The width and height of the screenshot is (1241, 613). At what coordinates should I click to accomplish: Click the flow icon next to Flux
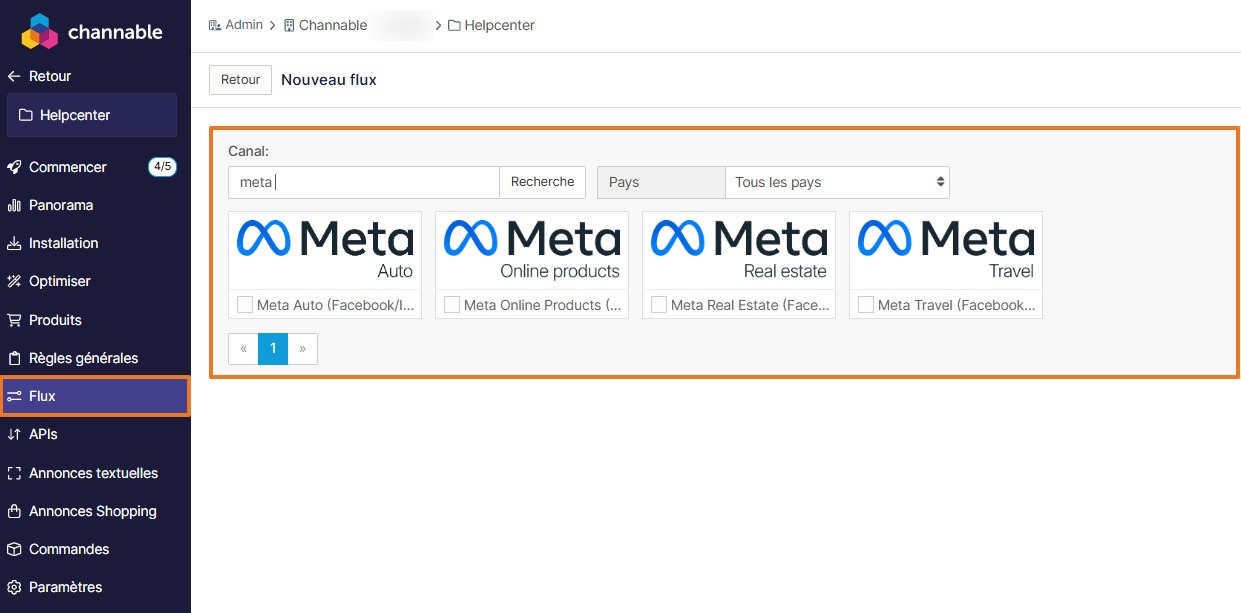[x=14, y=396]
